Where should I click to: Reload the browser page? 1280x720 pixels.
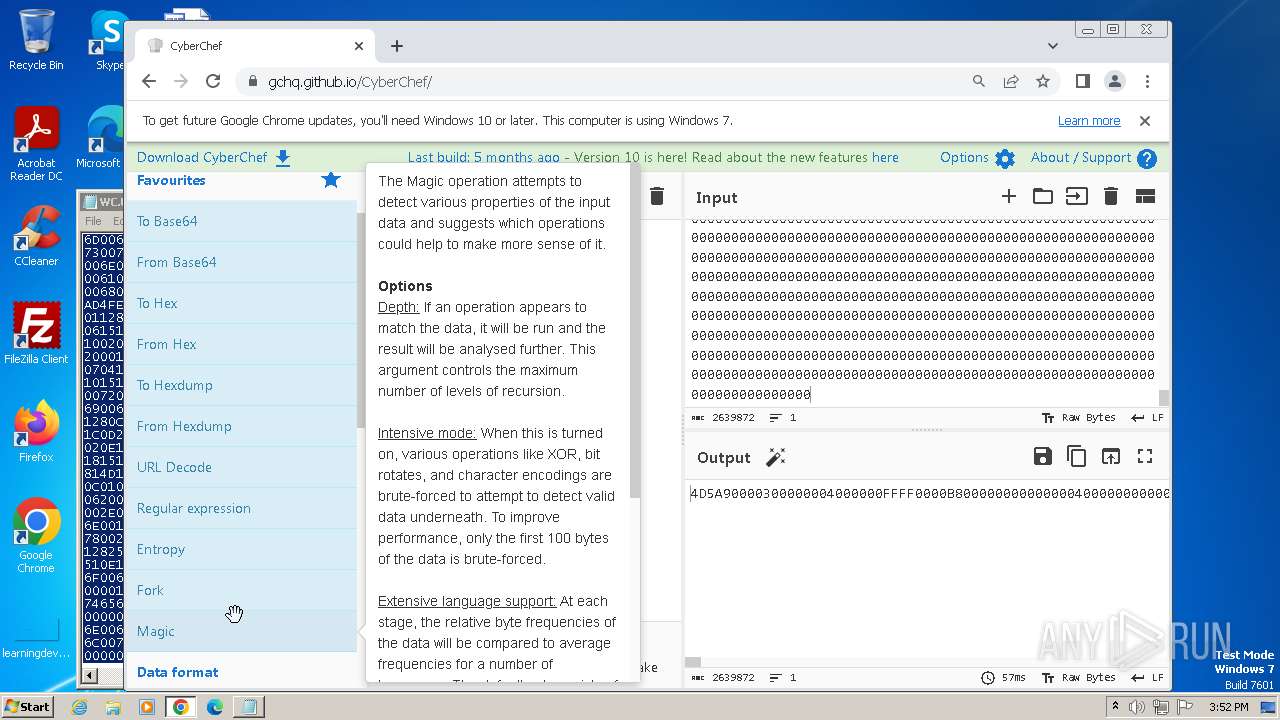pos(213,82)
